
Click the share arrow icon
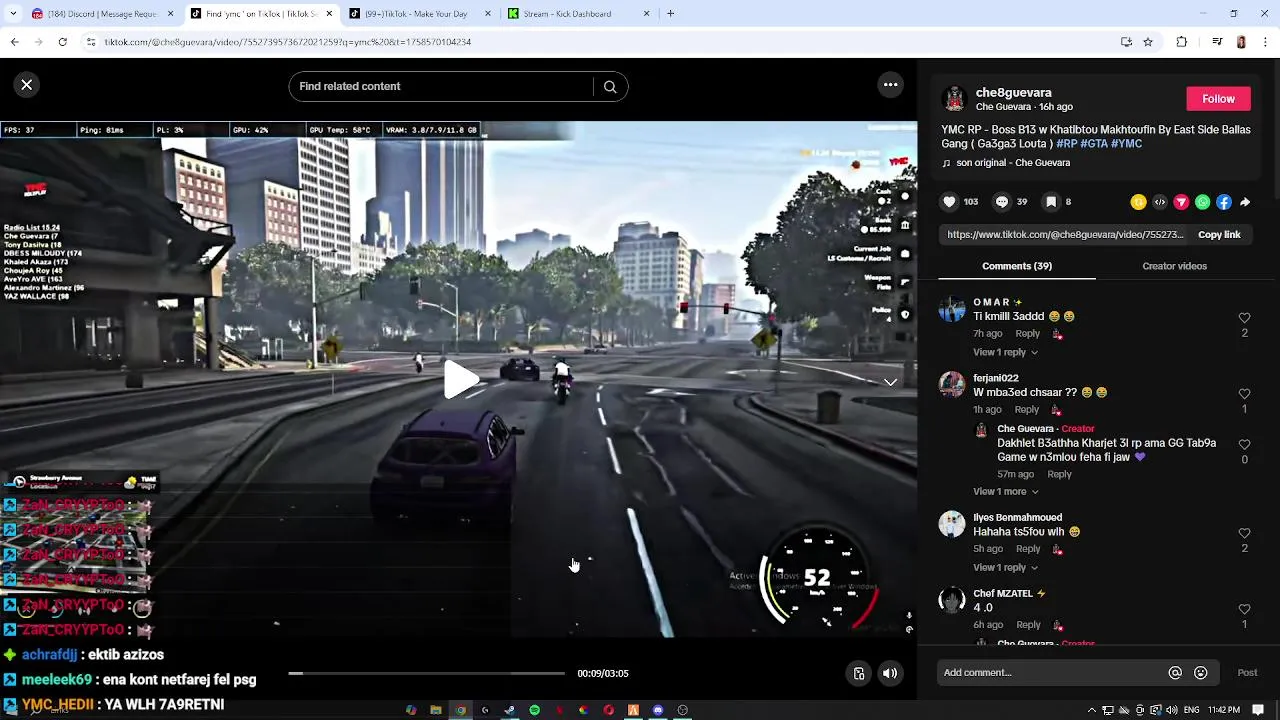1245,202
